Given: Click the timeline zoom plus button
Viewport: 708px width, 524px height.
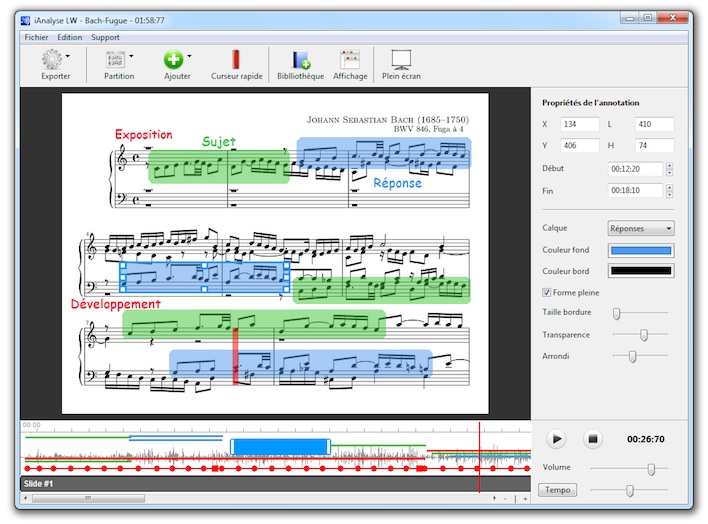Looking at the screenshot, I should [525, 499].
